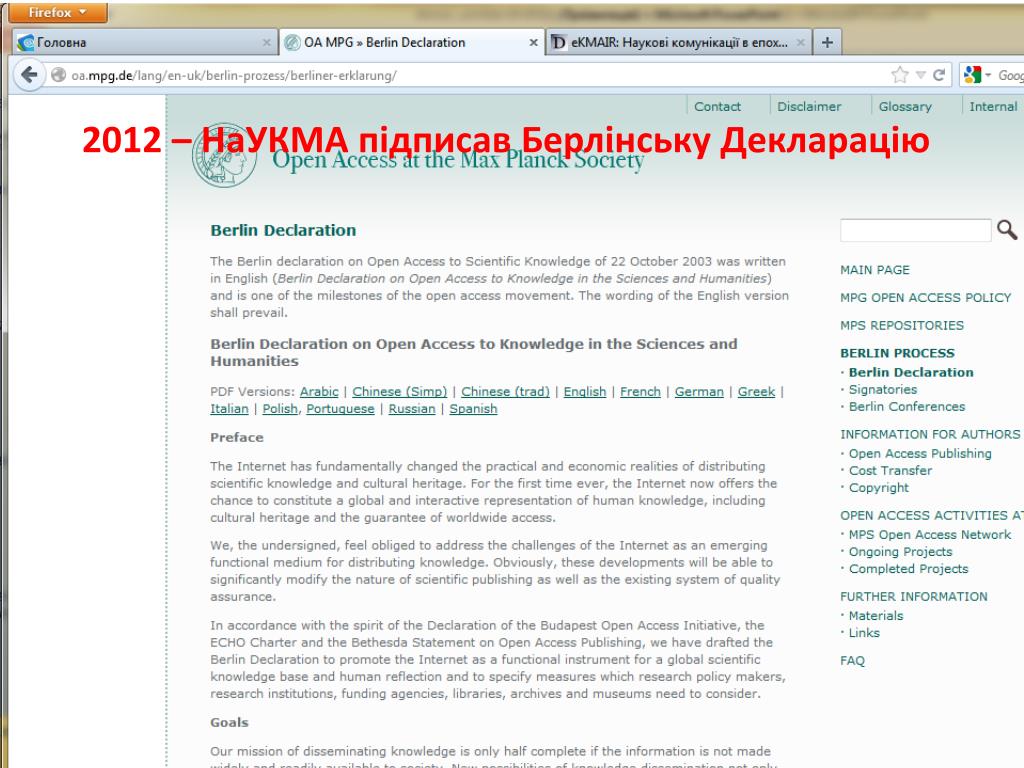
Task: Open the Firefox application menu button
Action: point(58,12)
